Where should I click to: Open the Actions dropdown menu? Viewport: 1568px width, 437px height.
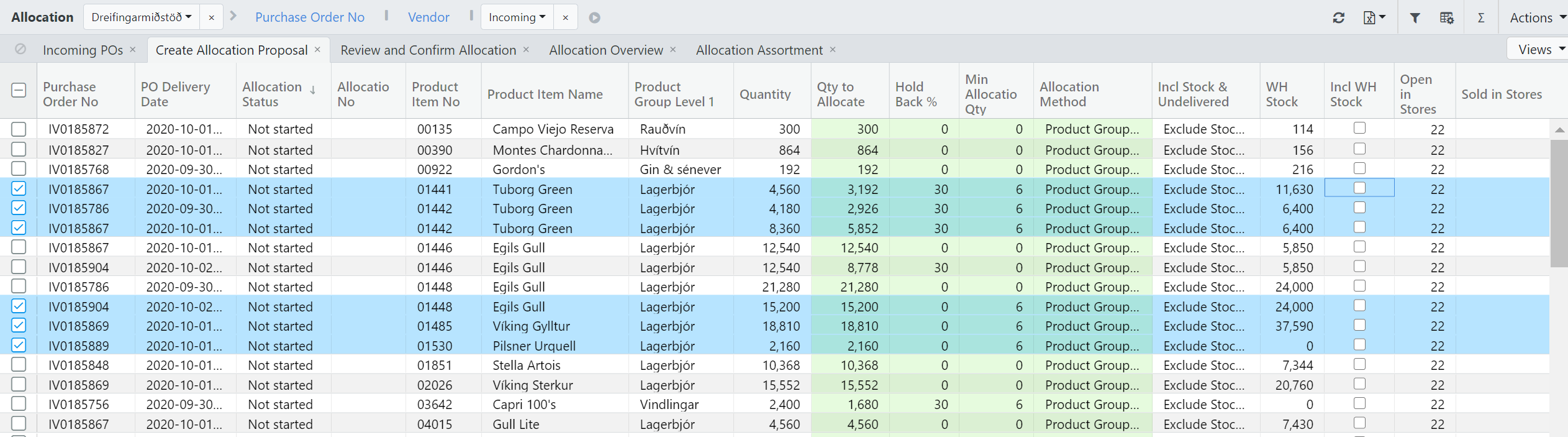pyautogui.click(x=1536, y=18)
